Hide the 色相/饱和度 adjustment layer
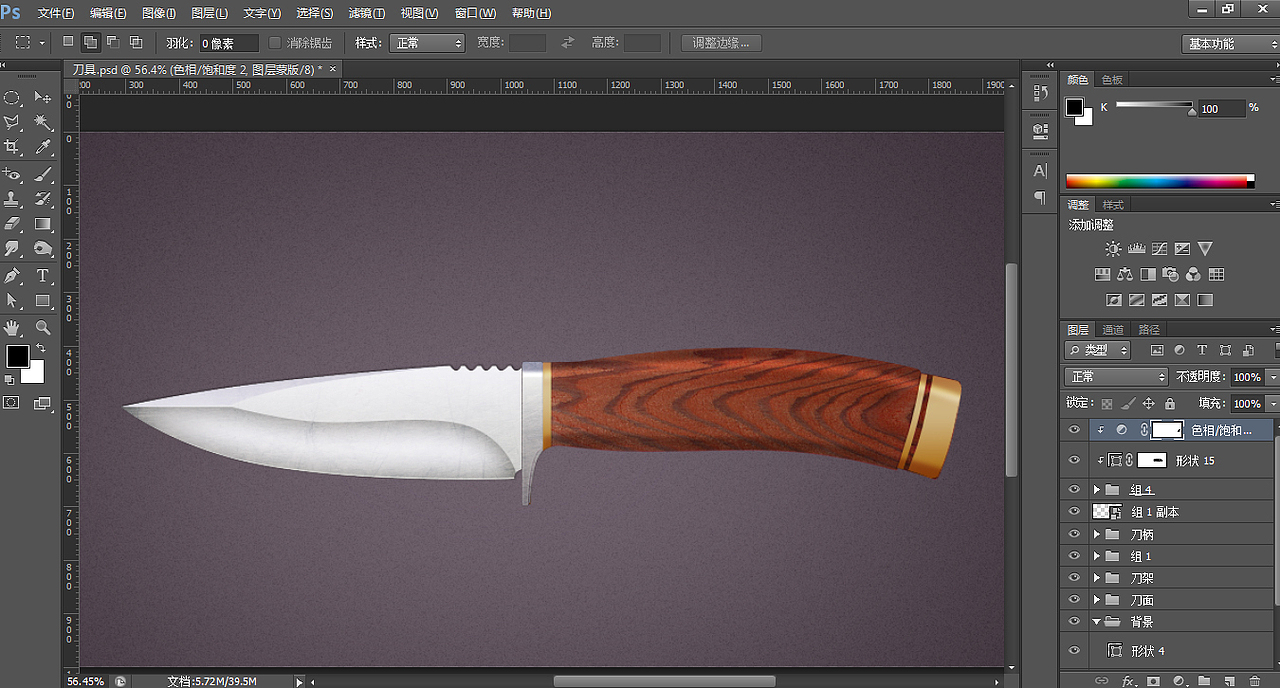The width and height of the screenshot is (1280, 688). click(1074, 430)
